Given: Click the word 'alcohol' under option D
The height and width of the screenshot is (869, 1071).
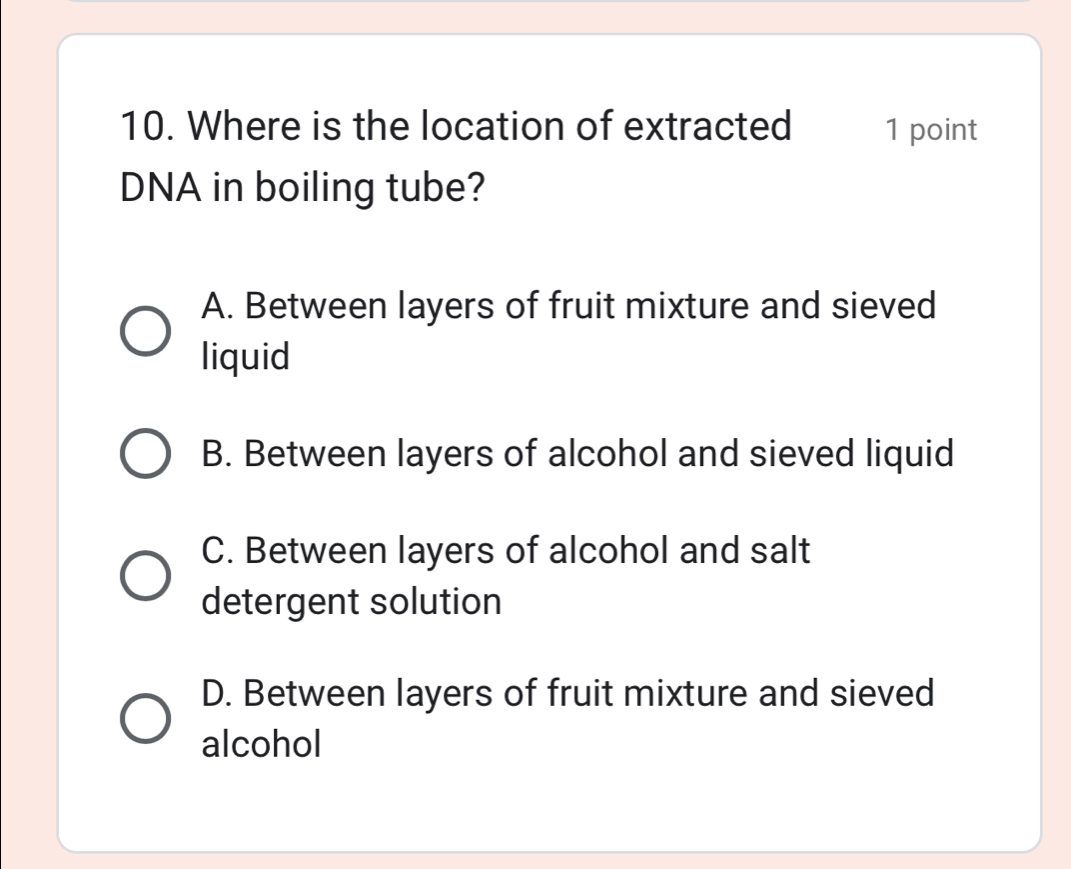Looking at the screenshot, I should tap(262, 743).
